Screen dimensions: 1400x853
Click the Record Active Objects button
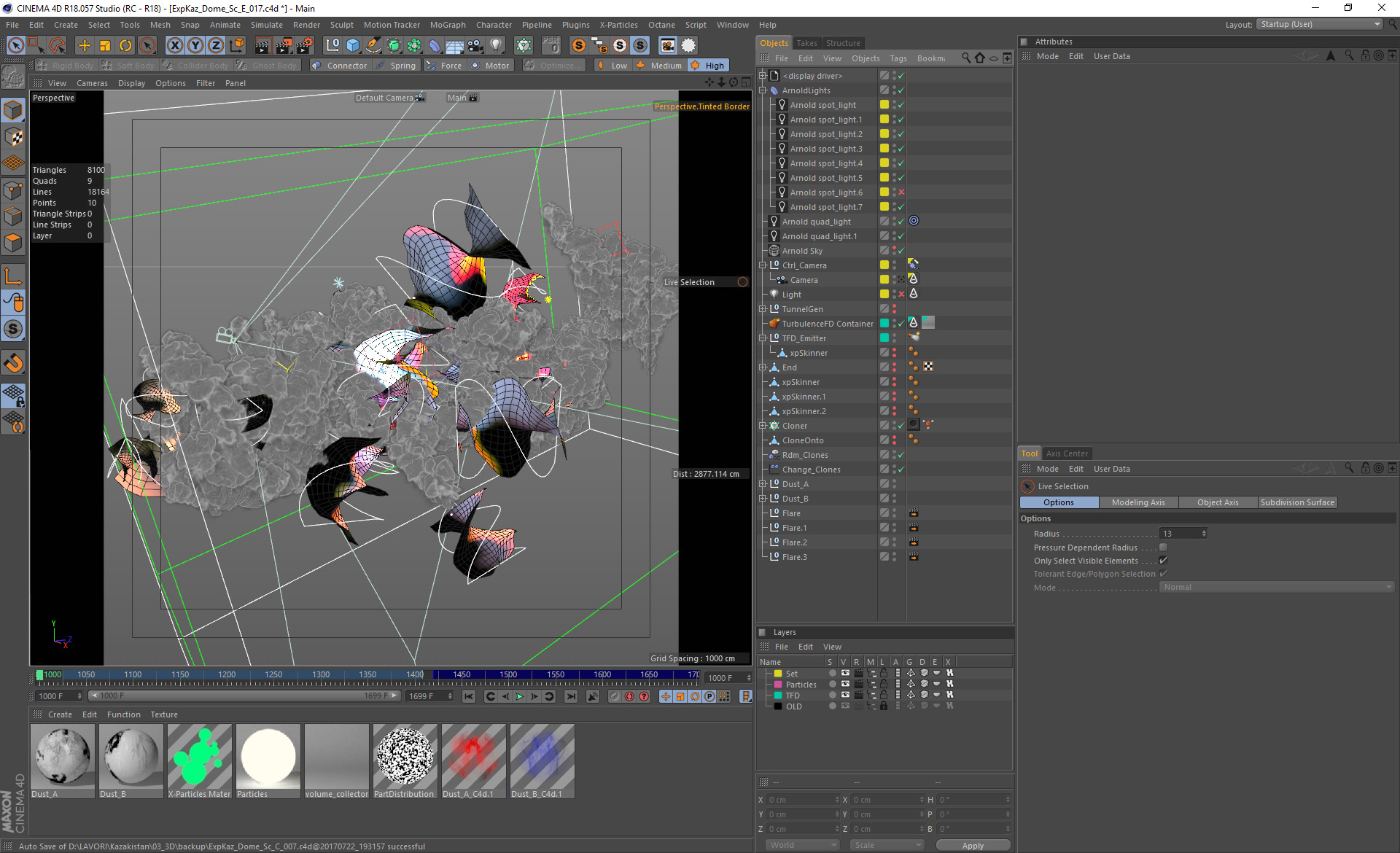pos(615,696)
